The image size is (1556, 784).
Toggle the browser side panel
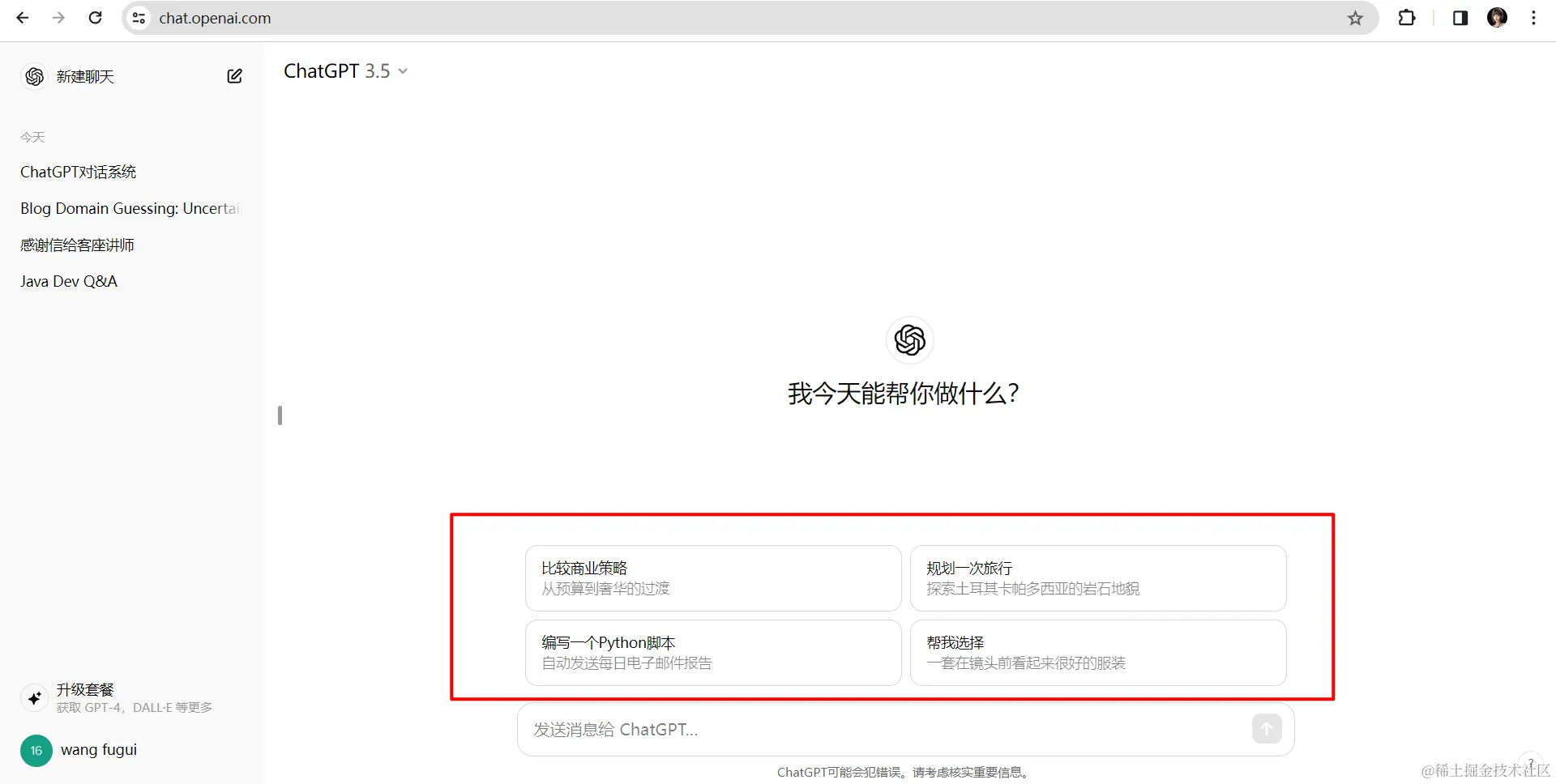1460,18
